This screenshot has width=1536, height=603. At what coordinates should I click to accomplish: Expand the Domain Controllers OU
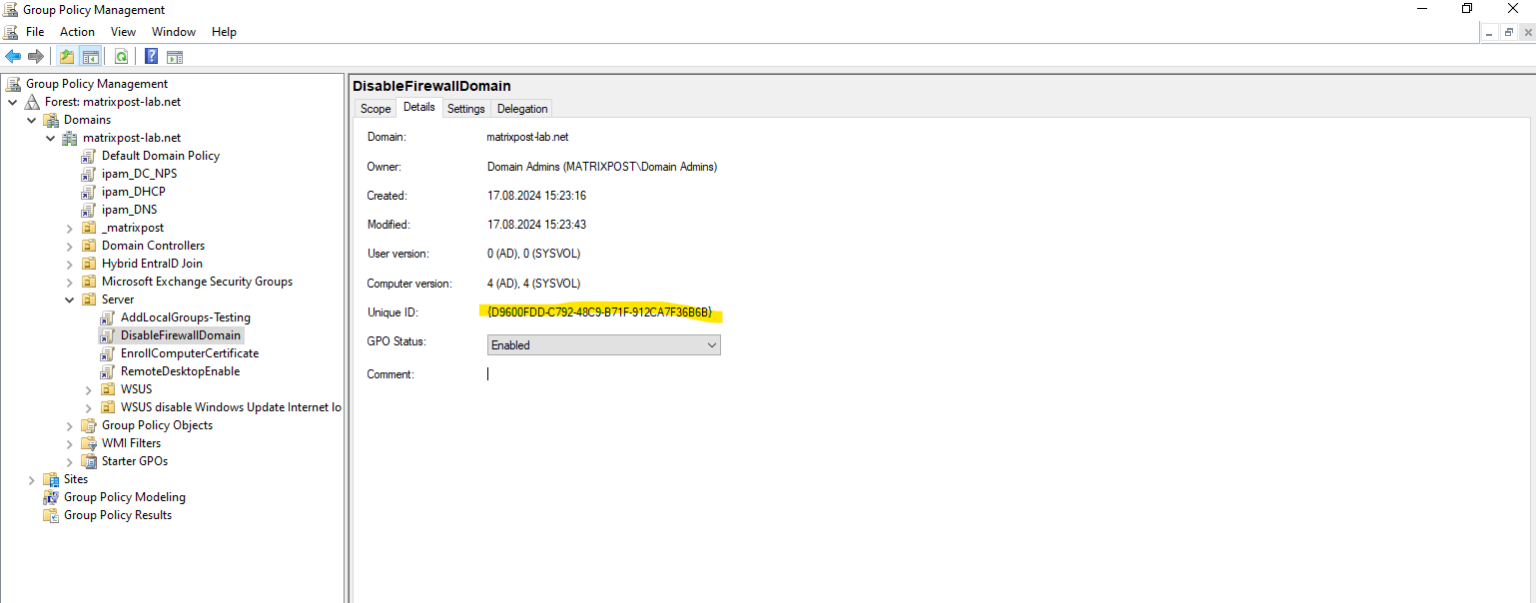(x=70, y=246)
